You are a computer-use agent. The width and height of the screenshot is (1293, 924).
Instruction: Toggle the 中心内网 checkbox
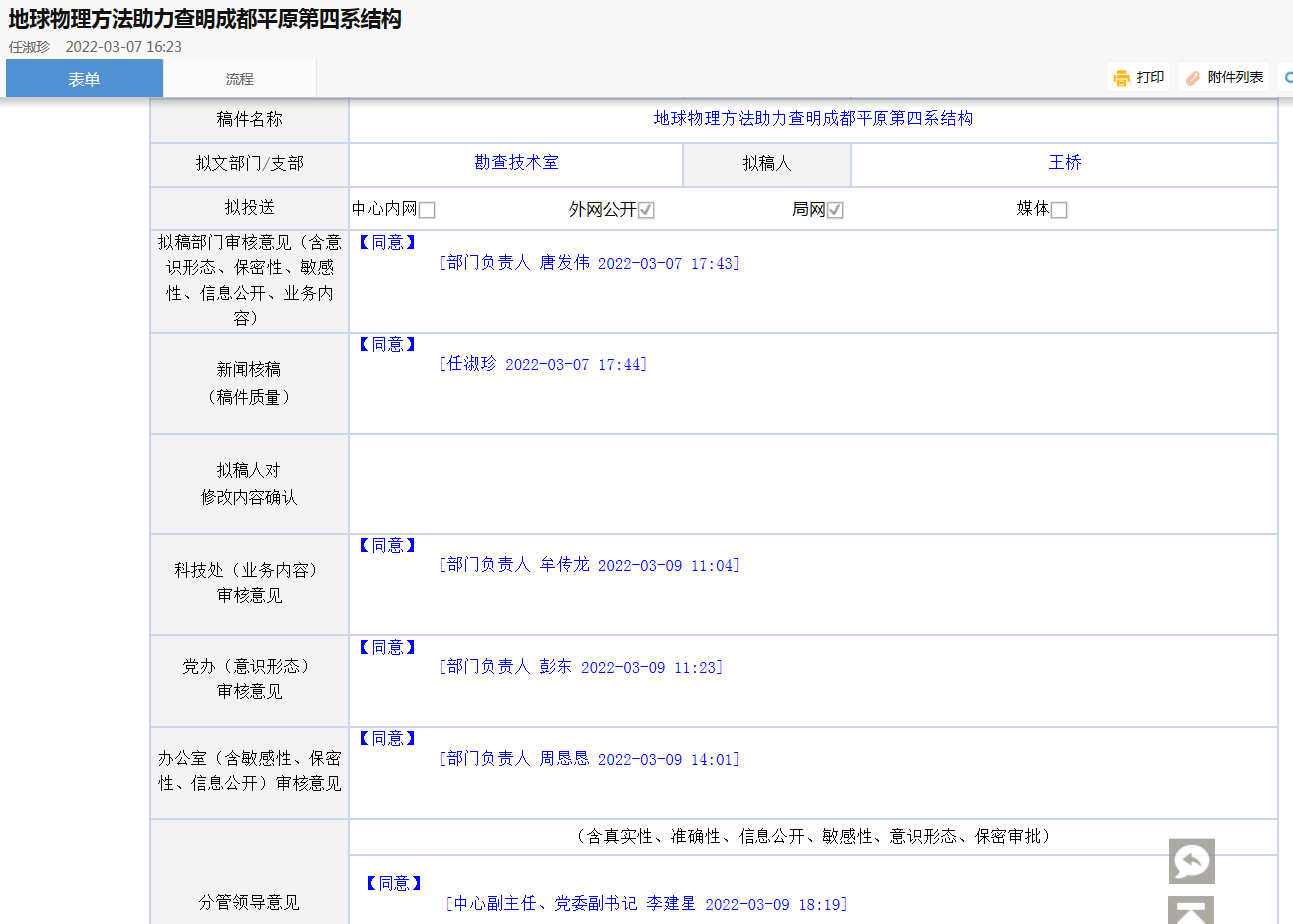point(427,210)
